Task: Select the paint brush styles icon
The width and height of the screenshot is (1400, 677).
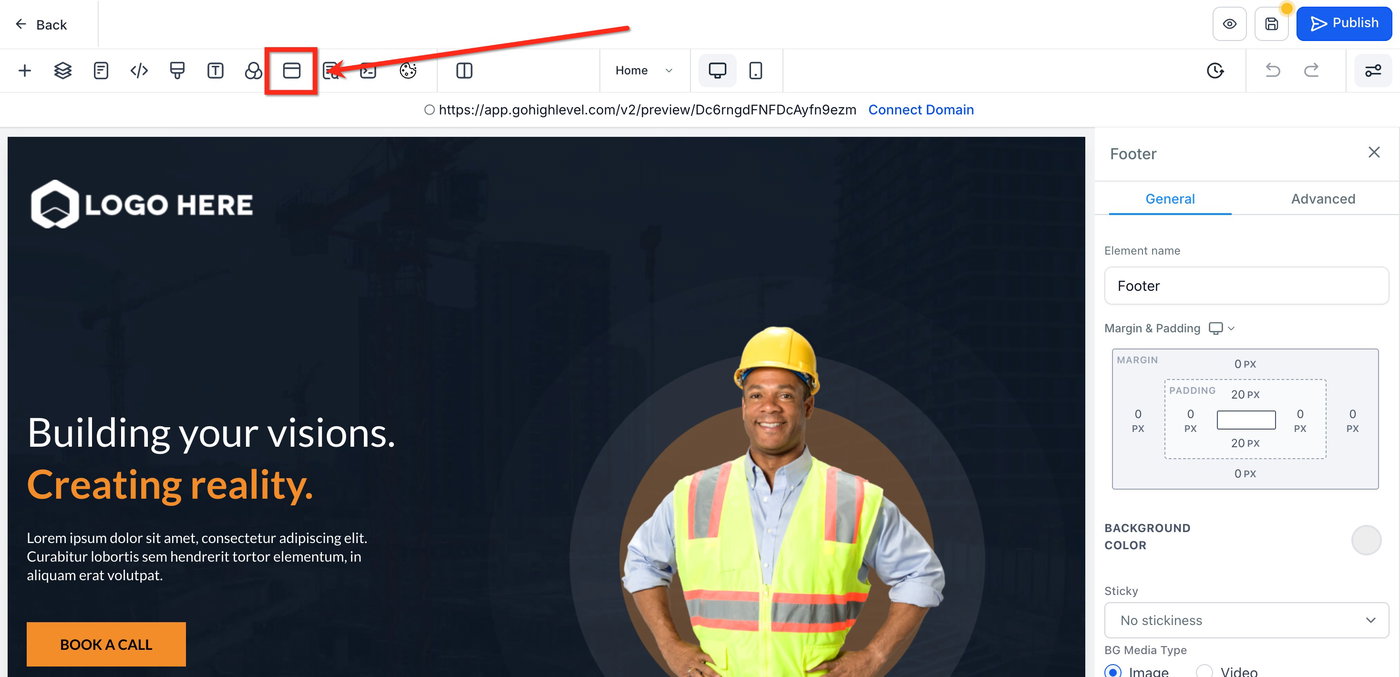Action: [x=177, y=71]
